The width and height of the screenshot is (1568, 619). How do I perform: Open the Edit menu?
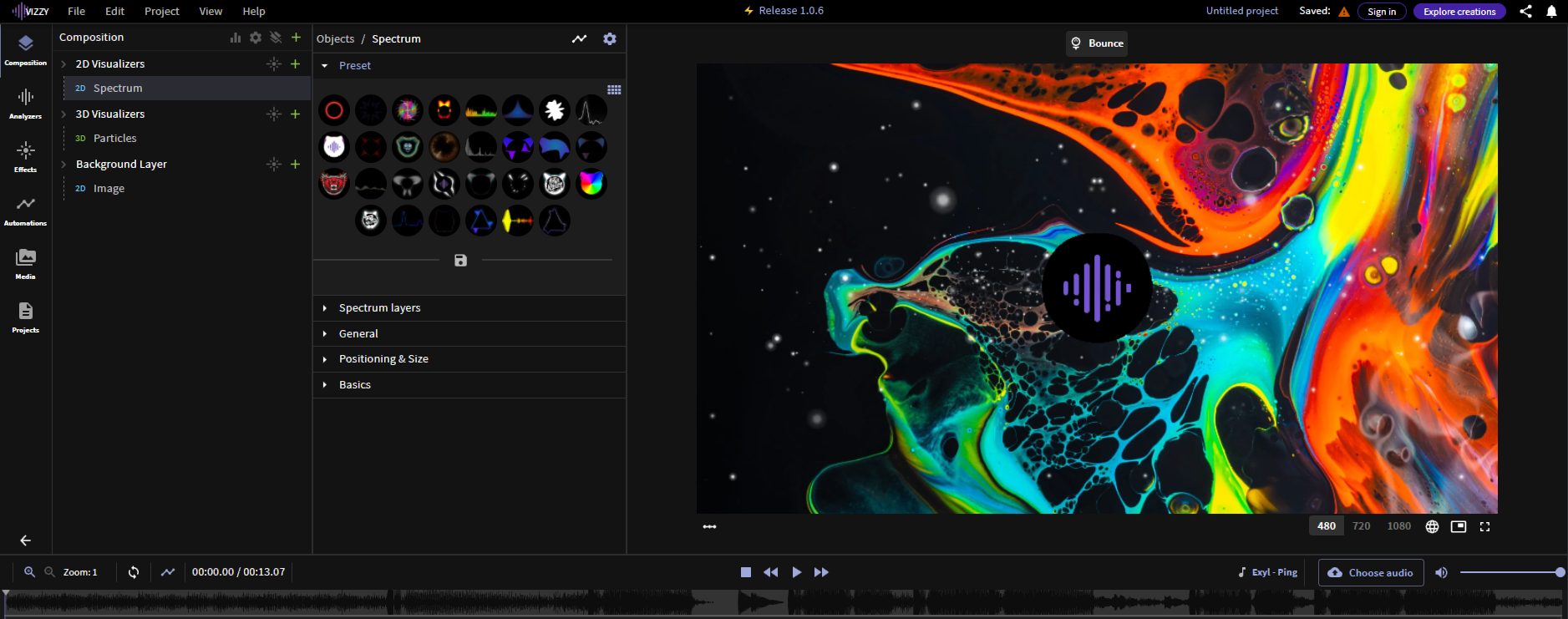pyautogui.click(x=114, y=12)
